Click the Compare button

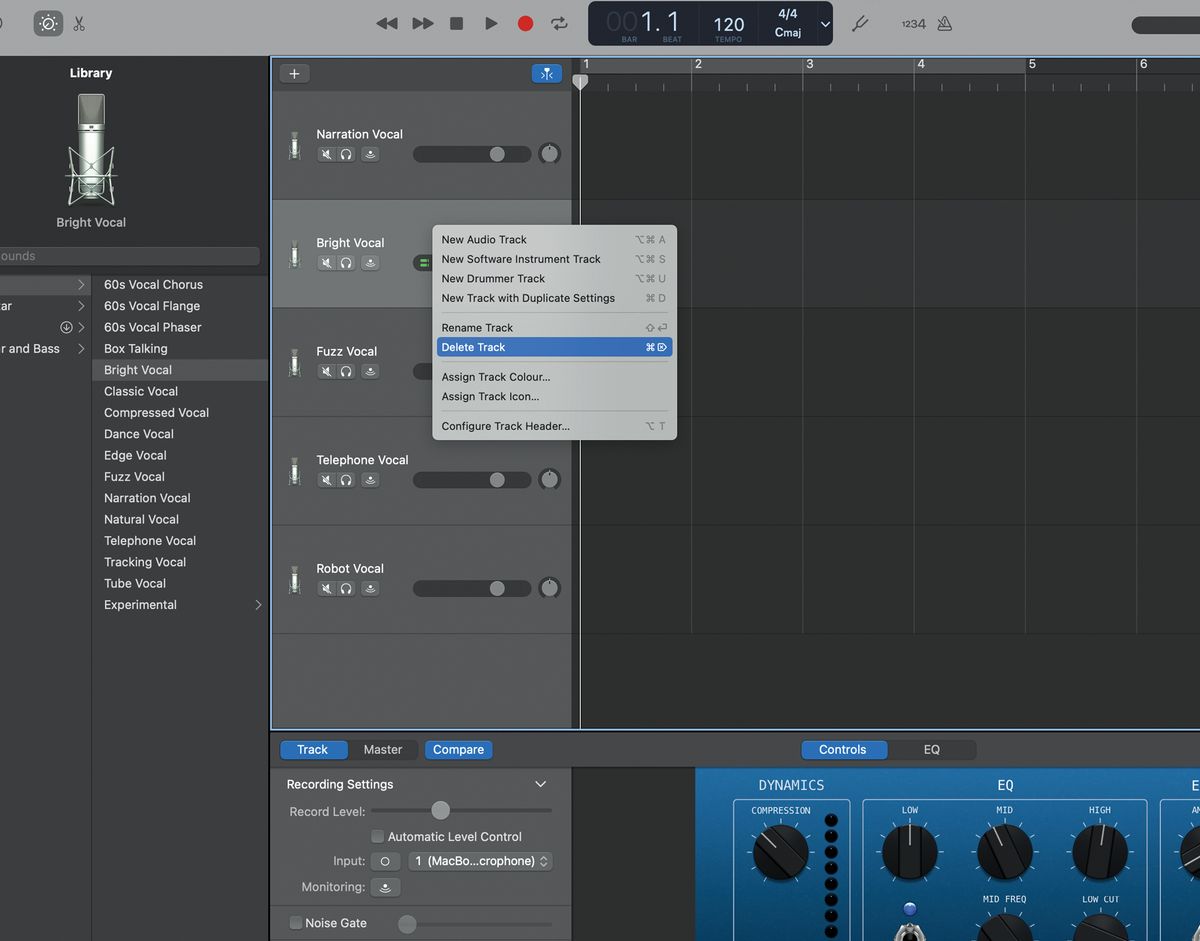tap(458, 749)
